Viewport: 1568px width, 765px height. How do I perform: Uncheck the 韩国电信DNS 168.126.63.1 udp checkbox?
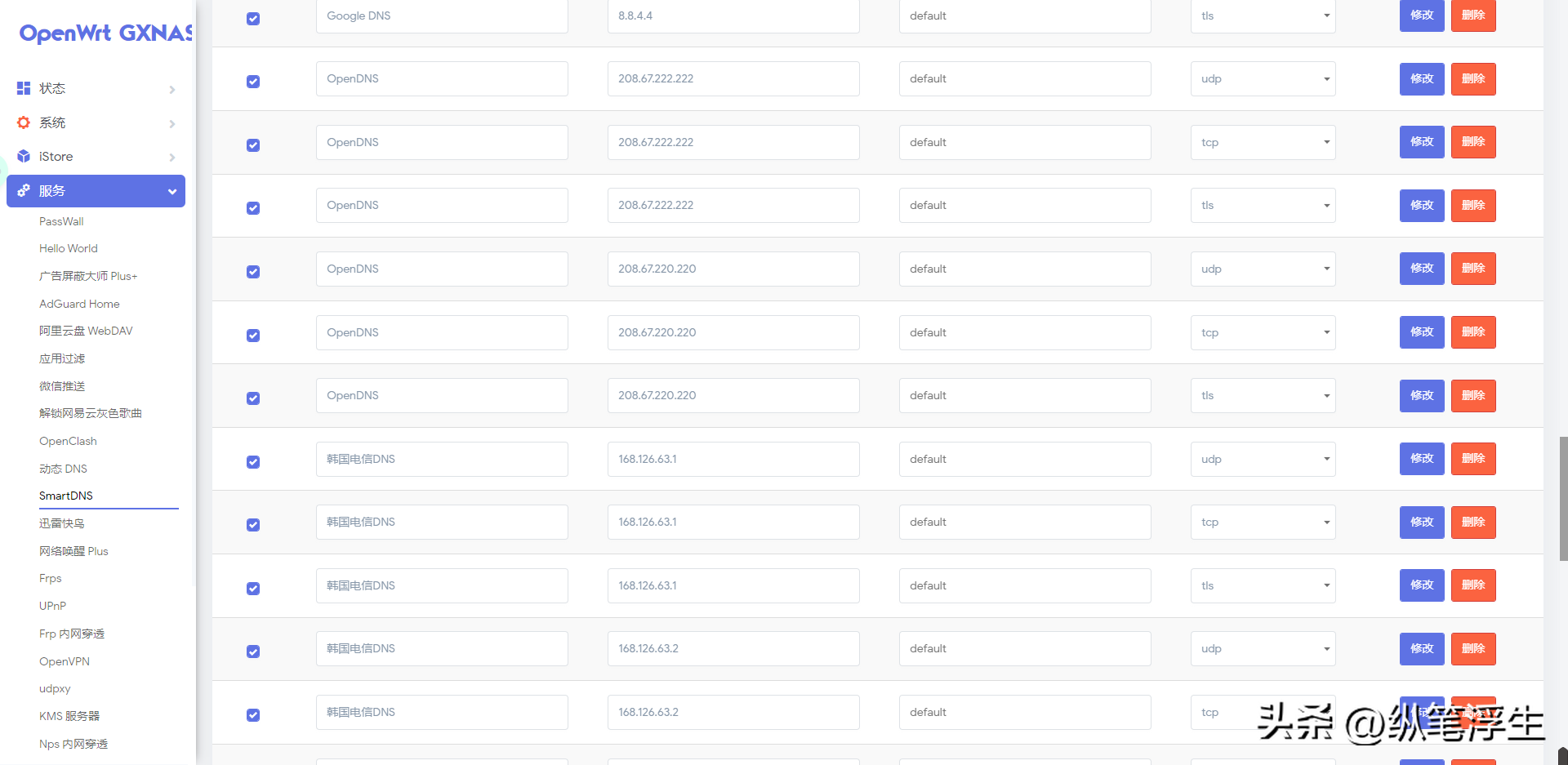tap(253, 461)
